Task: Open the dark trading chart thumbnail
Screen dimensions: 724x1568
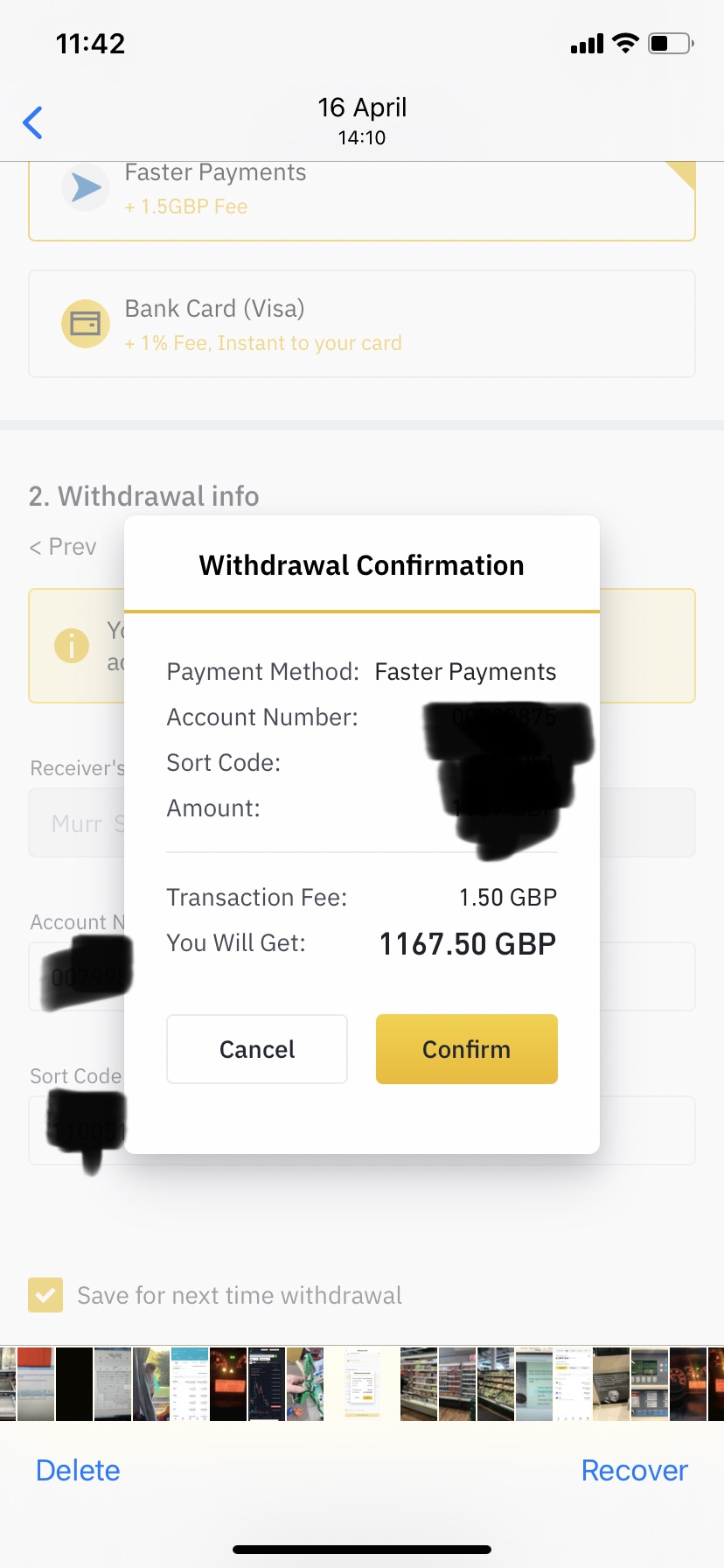Action: [267, 1383]
